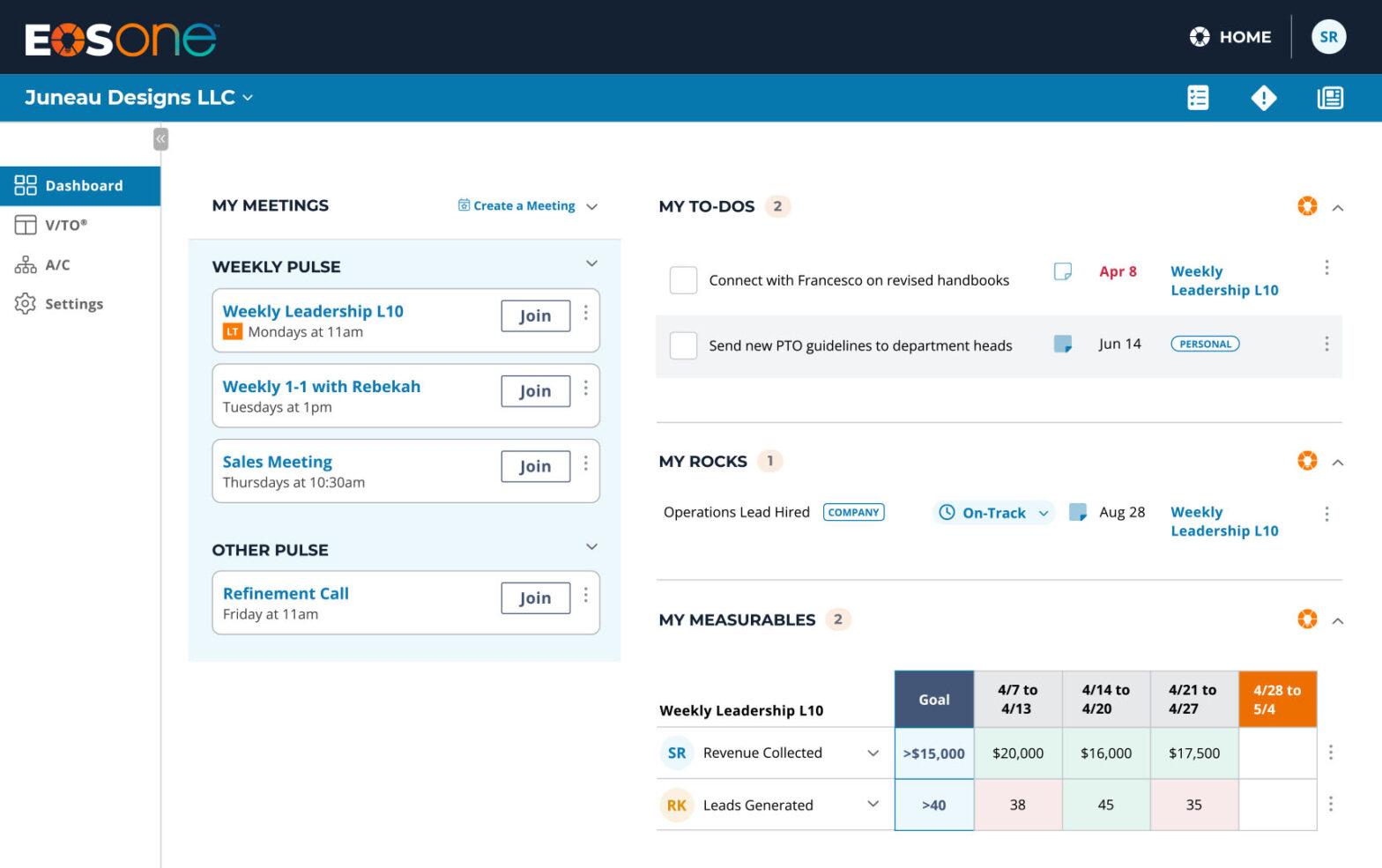Mark Send new PTO guidelines complete
This screenshot has width=1382, height=868.
click(x=683, y=345)
